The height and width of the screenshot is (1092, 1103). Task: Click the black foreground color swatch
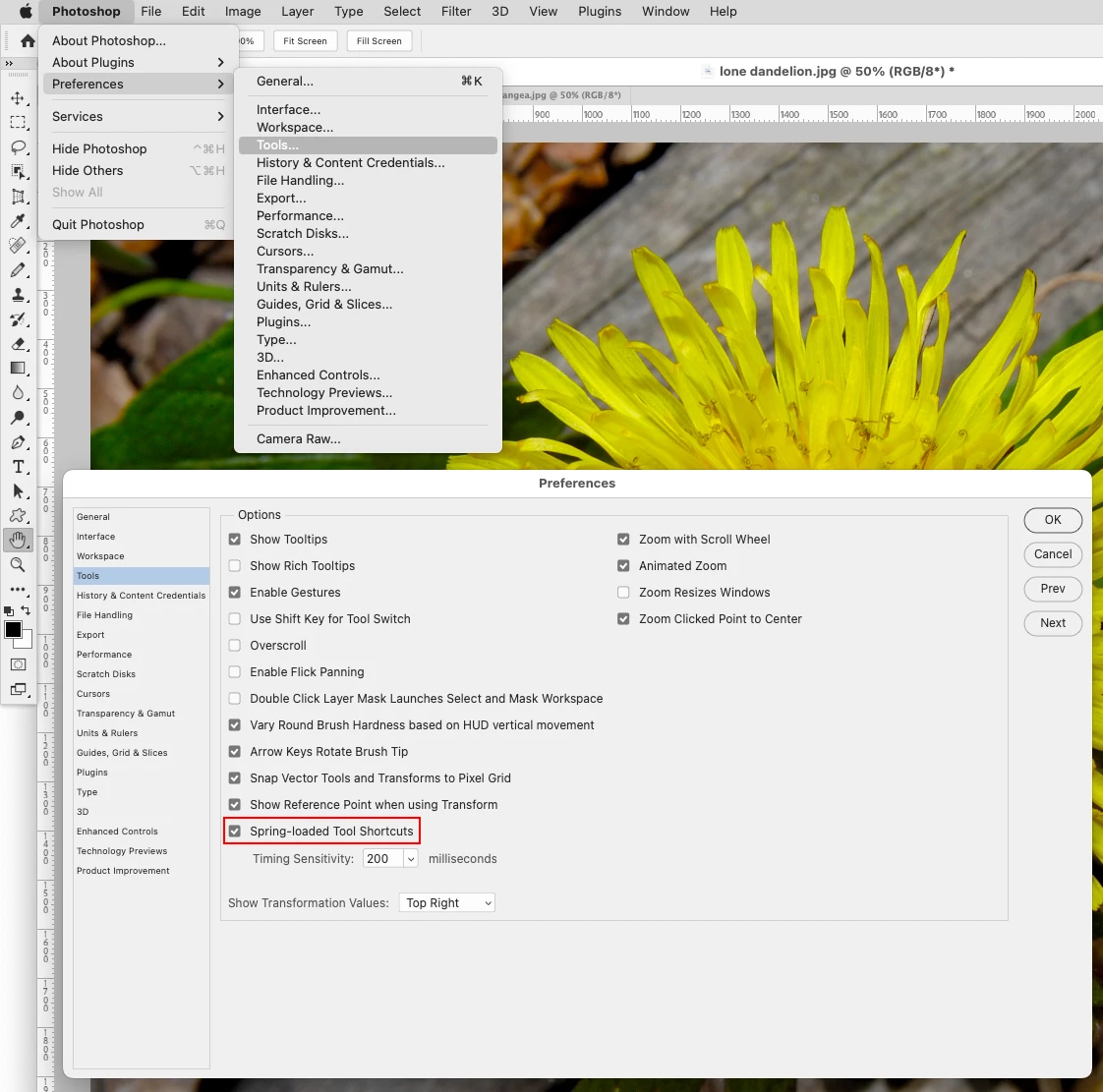coord(12,629)
